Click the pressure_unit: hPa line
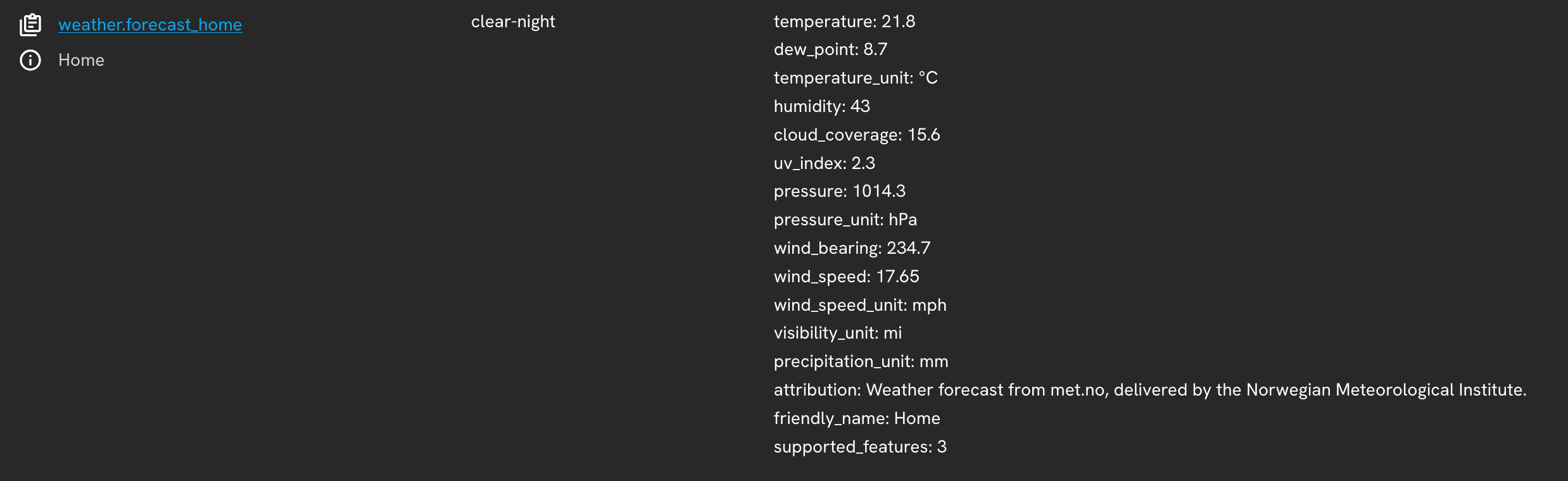 coord(845,220)
